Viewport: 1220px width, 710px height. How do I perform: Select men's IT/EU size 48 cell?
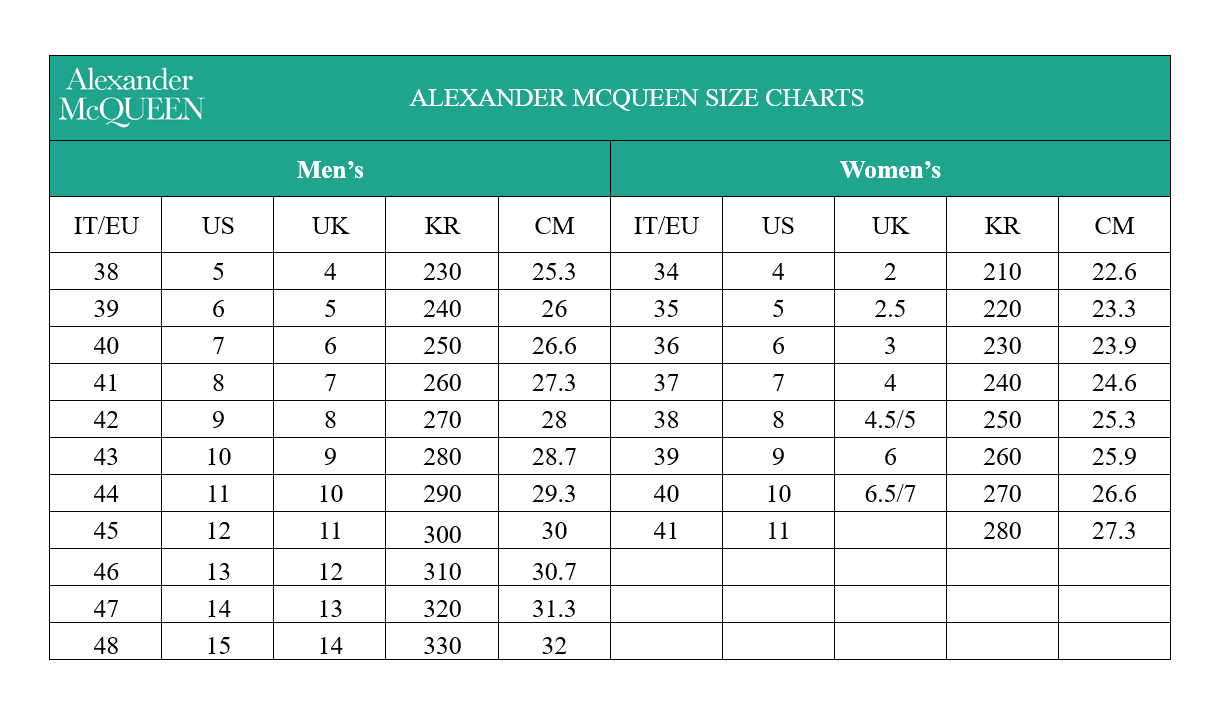coord(105,645)
